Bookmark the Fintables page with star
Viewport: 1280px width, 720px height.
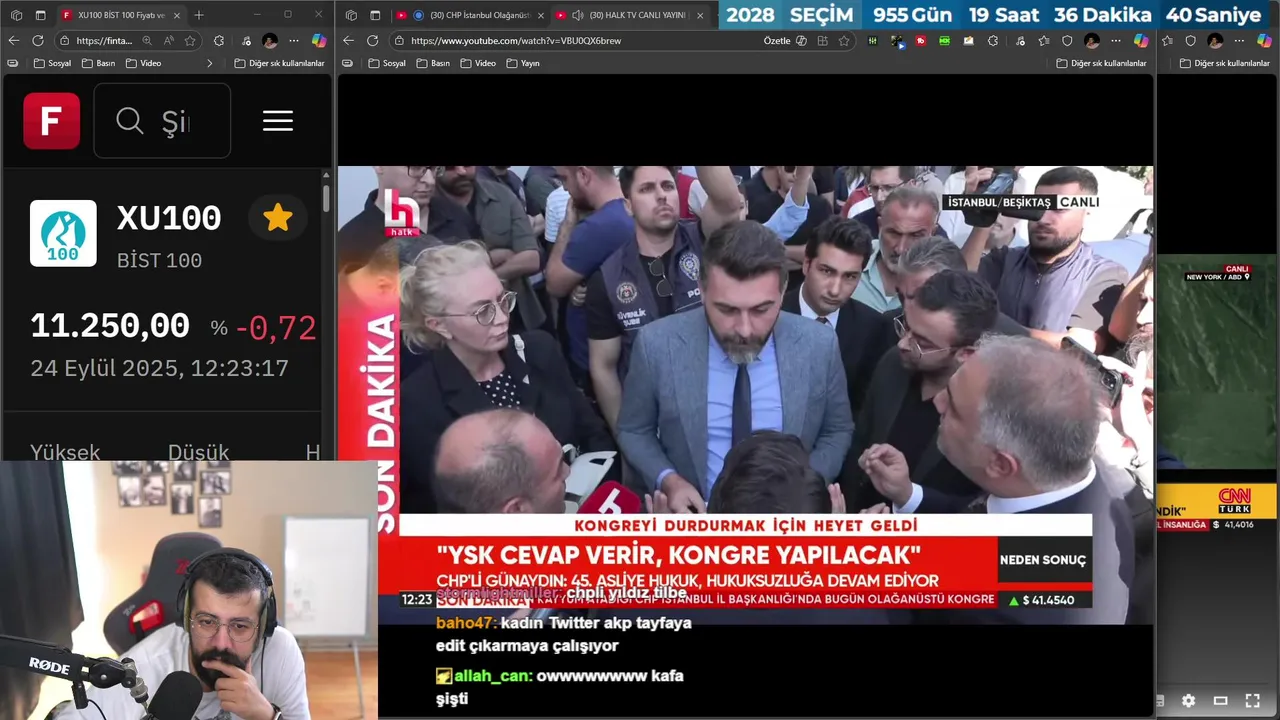coord(190,41)
